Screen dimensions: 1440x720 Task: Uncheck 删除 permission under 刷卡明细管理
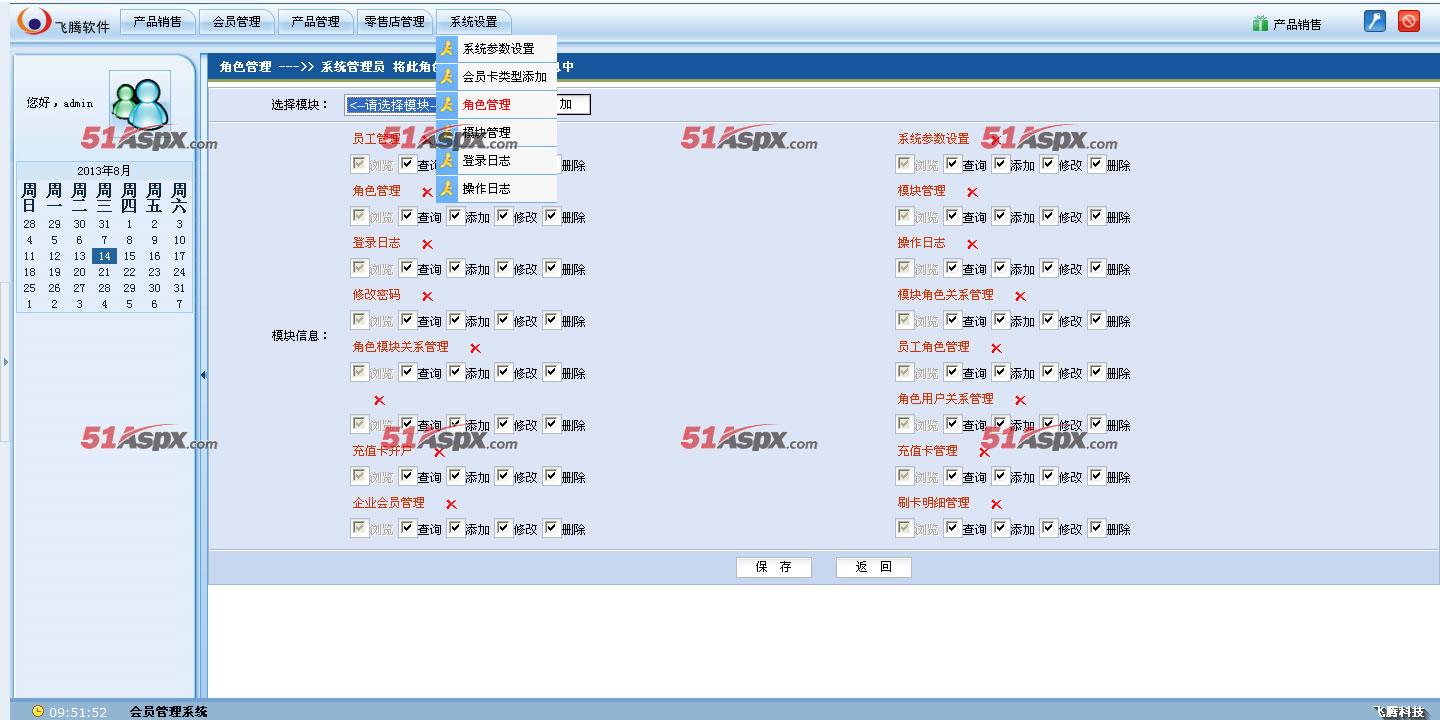[x=1097, y=528]
